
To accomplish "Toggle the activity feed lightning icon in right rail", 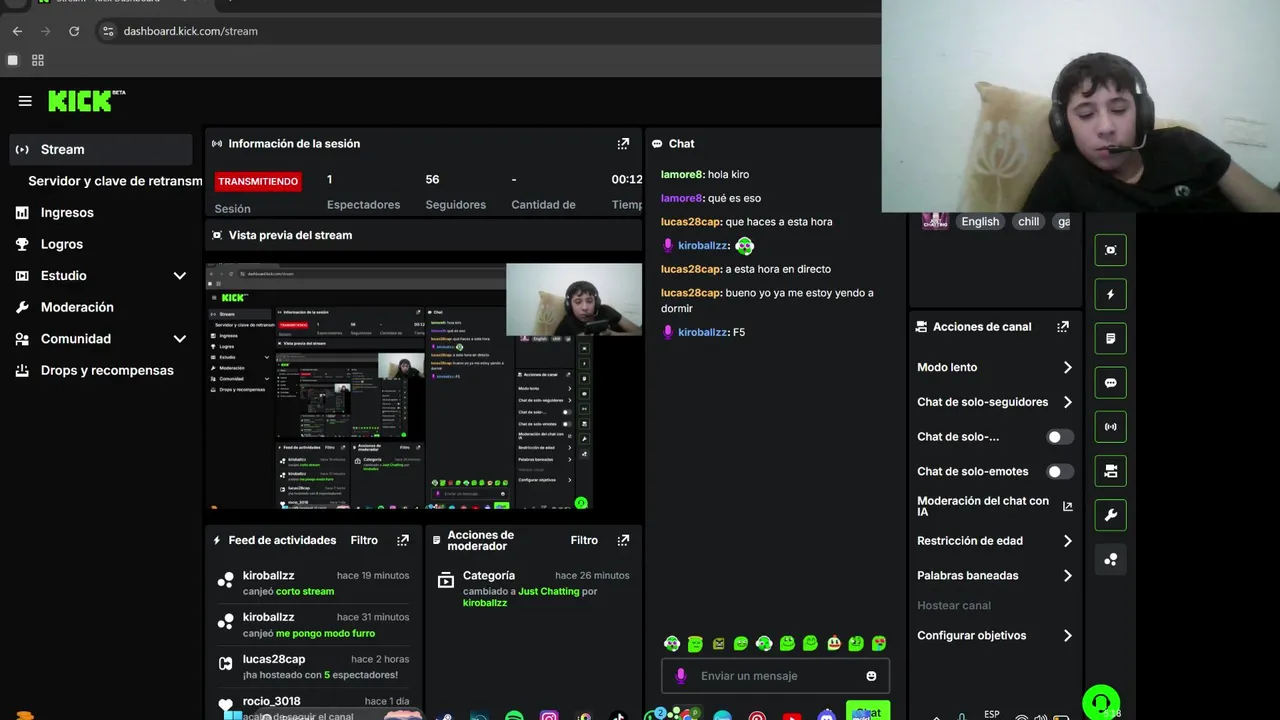I will tap(1110, 294).
